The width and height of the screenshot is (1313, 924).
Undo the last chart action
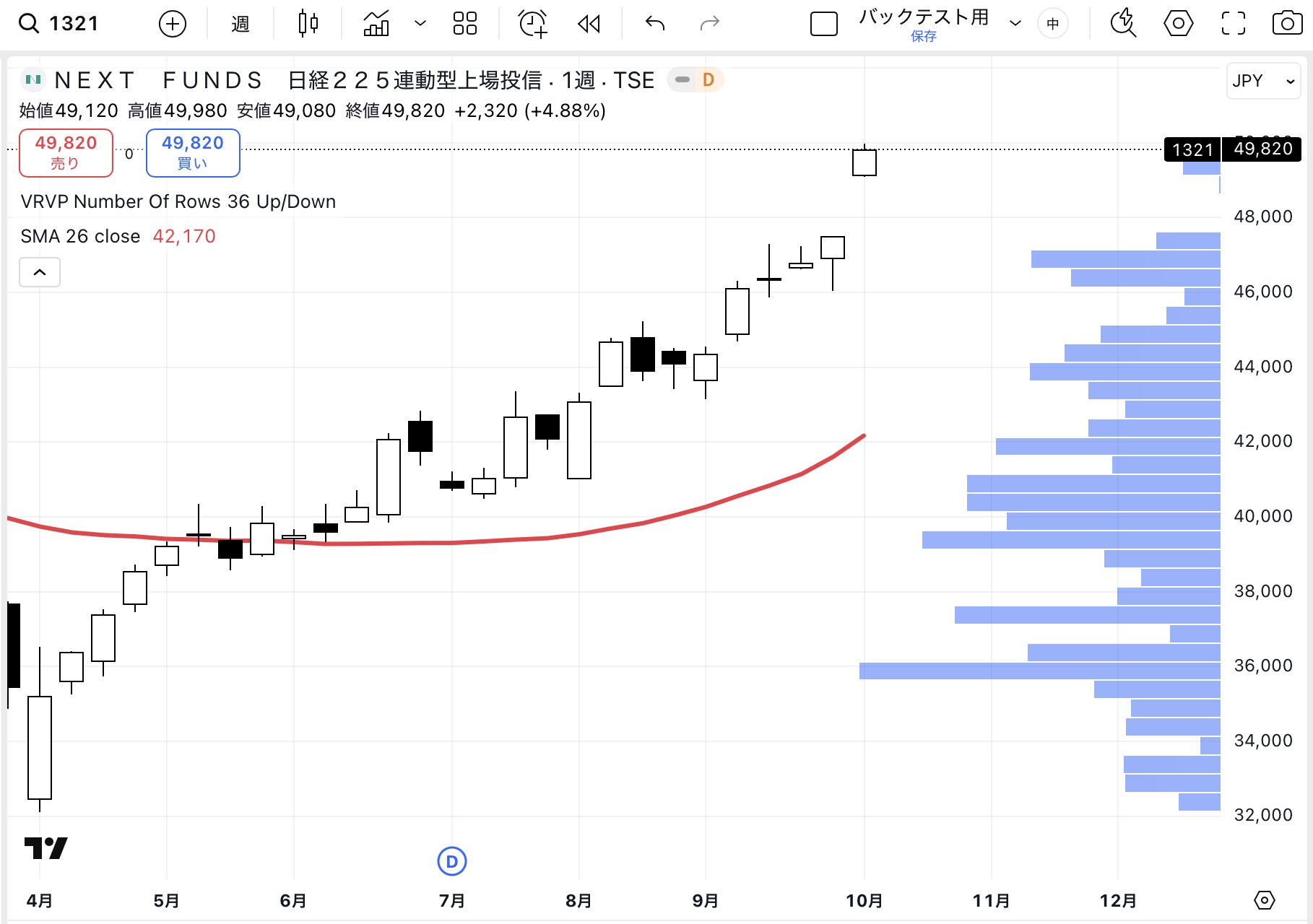tap(654, 24)
